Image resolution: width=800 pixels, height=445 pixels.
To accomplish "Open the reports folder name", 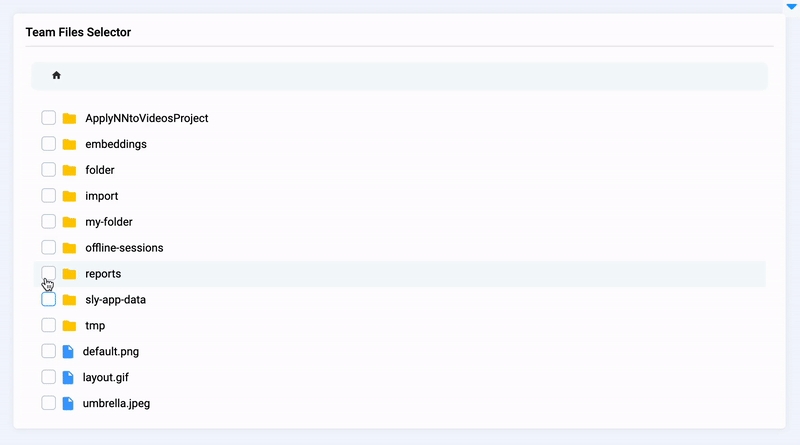I will click(103, 274).
